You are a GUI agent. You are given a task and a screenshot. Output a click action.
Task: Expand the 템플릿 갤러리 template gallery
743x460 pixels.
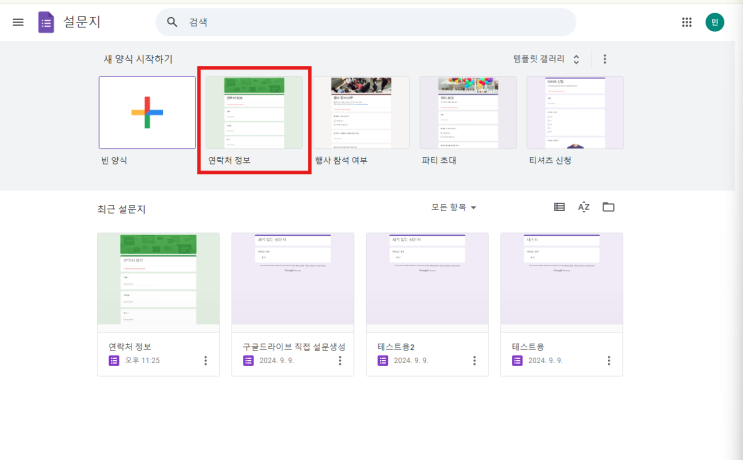point(546,59)
